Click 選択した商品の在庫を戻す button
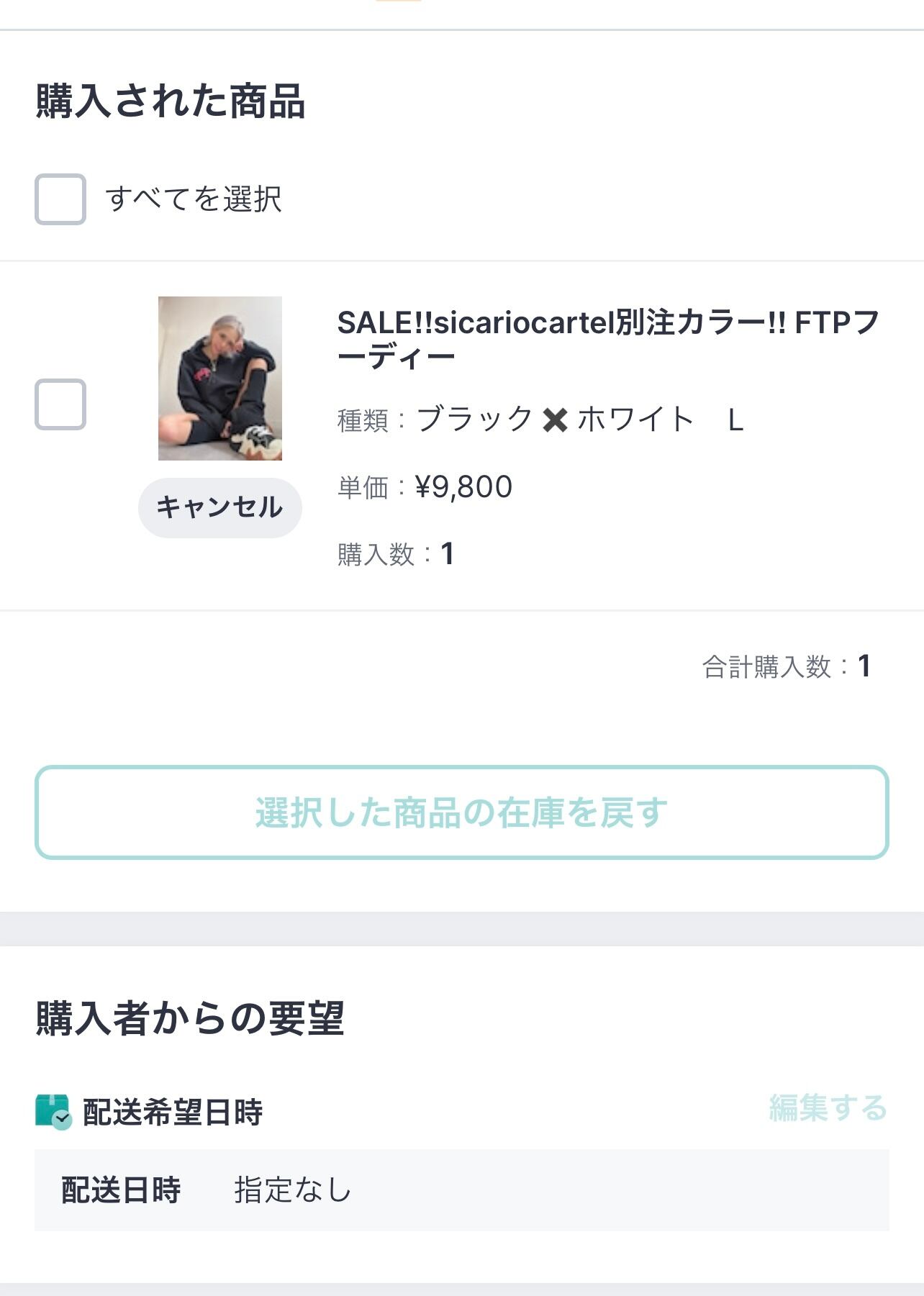The image size is (924, 1296). click(462, 812)
